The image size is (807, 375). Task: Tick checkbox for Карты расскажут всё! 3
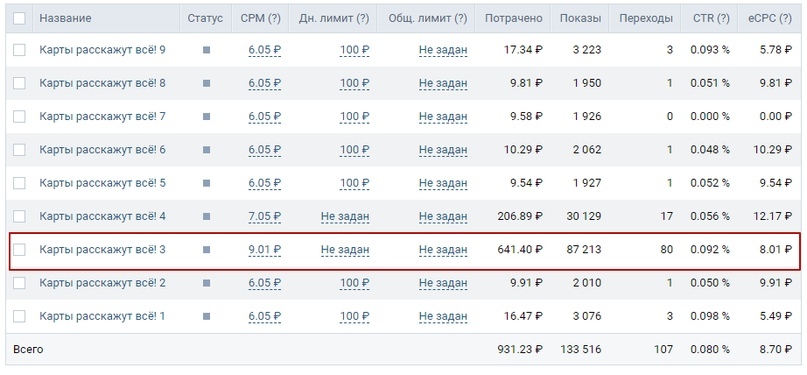pyautogui.click(x=19, y=249)
